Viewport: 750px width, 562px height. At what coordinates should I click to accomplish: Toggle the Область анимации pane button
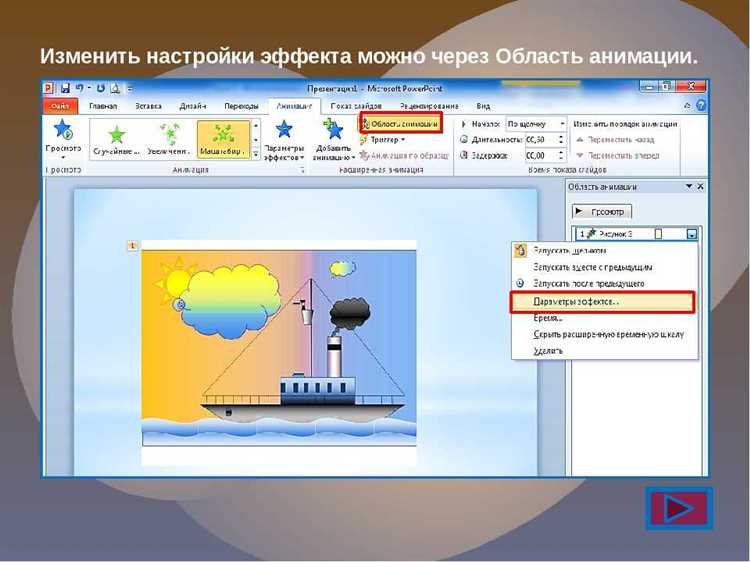click(401, 124)
